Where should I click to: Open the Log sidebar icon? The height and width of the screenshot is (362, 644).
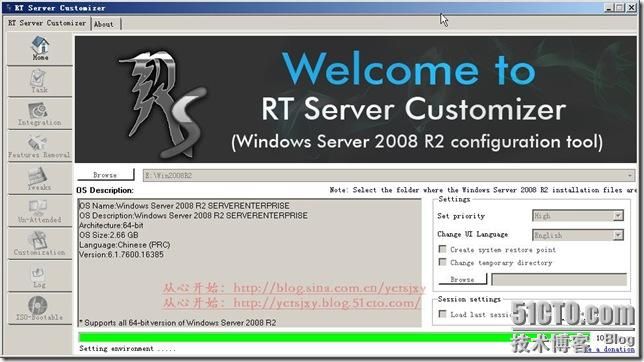tap(39, 276)
